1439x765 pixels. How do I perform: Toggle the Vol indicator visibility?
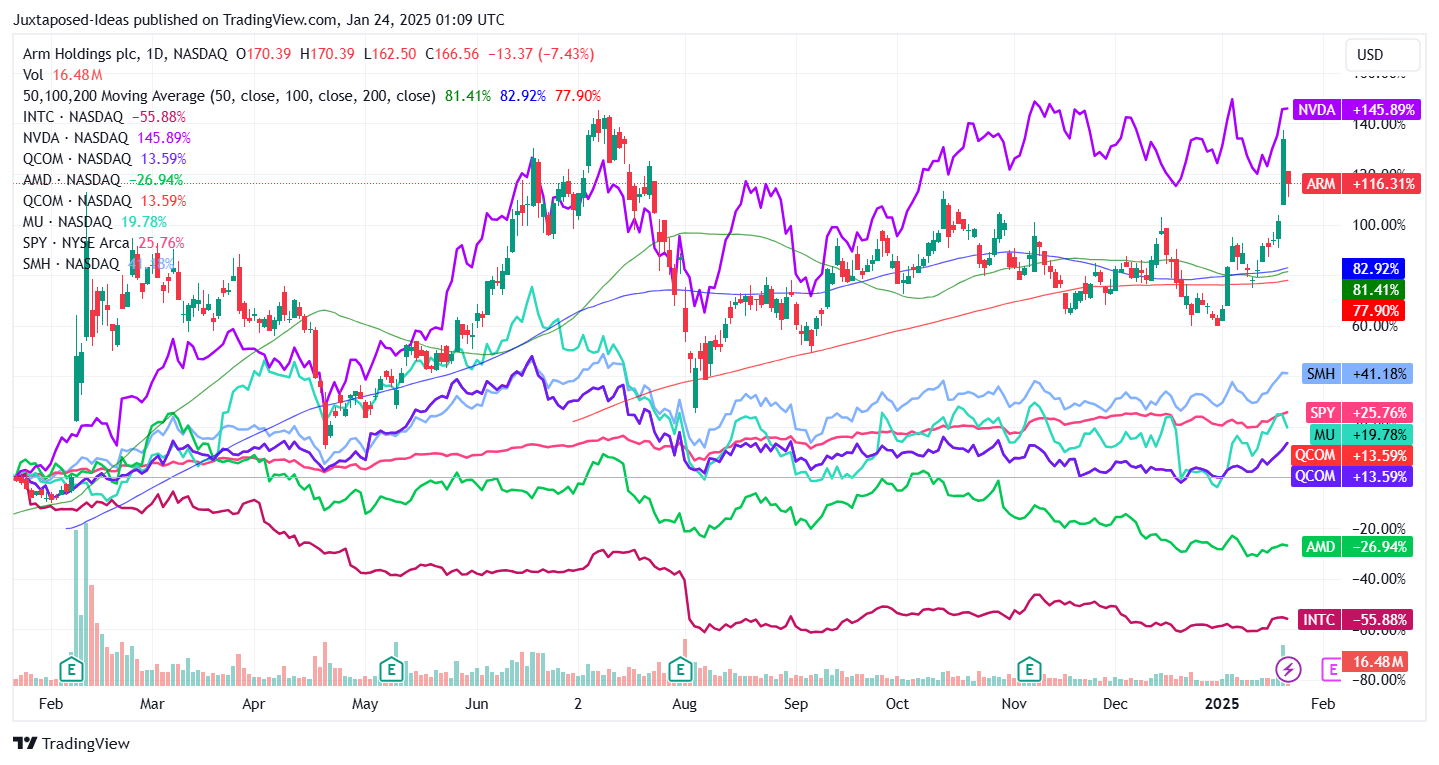click(33, 74)
